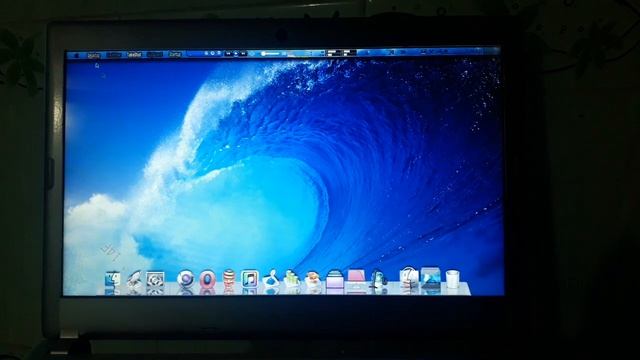The image size is (640, 360).
Task: Click the next track button in menu bar
Action: click(x=243, y=53)
